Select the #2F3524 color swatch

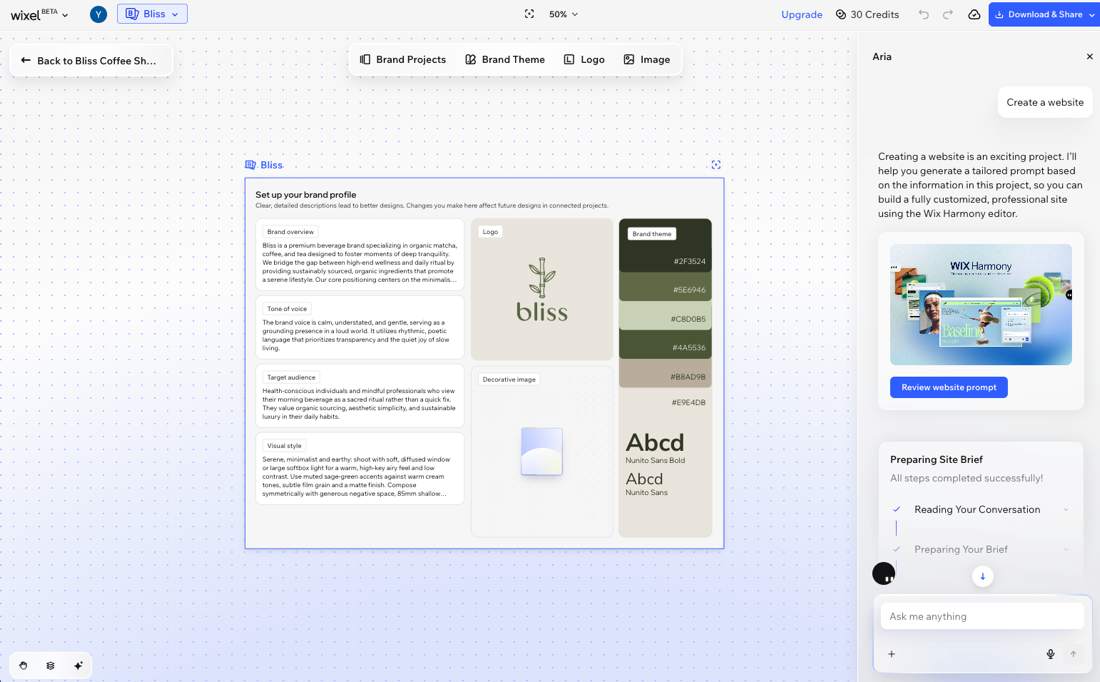(x=665, y=246)
